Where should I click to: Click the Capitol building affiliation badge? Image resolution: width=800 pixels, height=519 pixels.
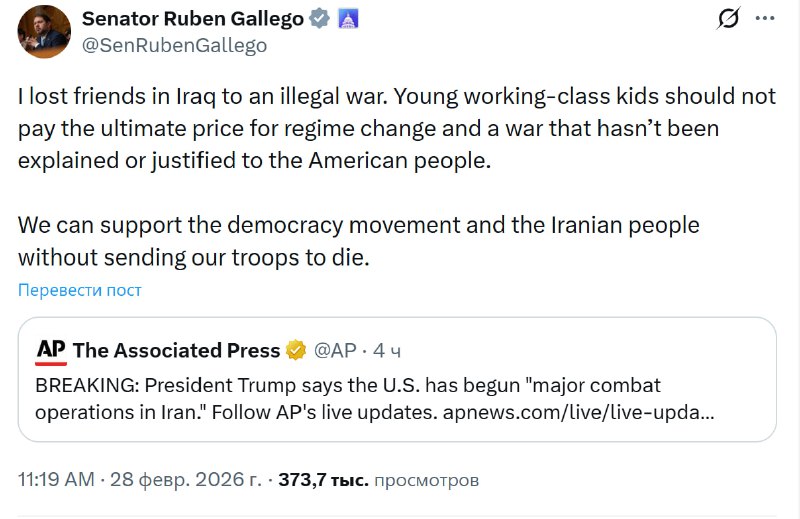pos(348,19)
